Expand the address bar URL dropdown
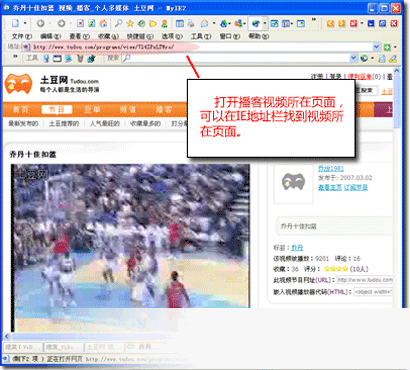 coord(376,47)
